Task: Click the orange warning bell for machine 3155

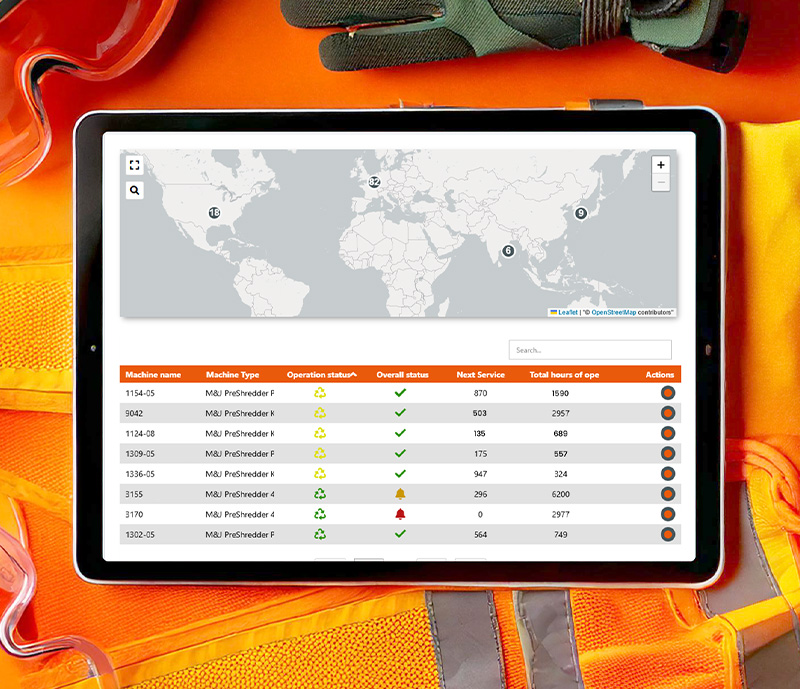Action: (400, 494)
